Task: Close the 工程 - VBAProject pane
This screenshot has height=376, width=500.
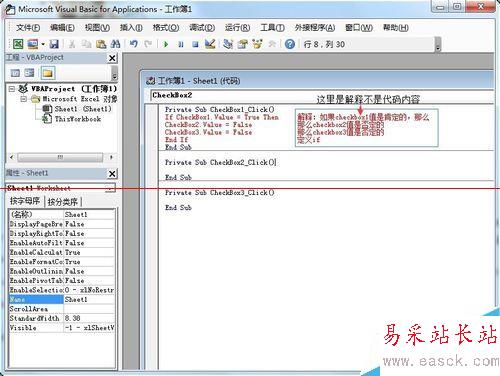Action: point(112,58)
